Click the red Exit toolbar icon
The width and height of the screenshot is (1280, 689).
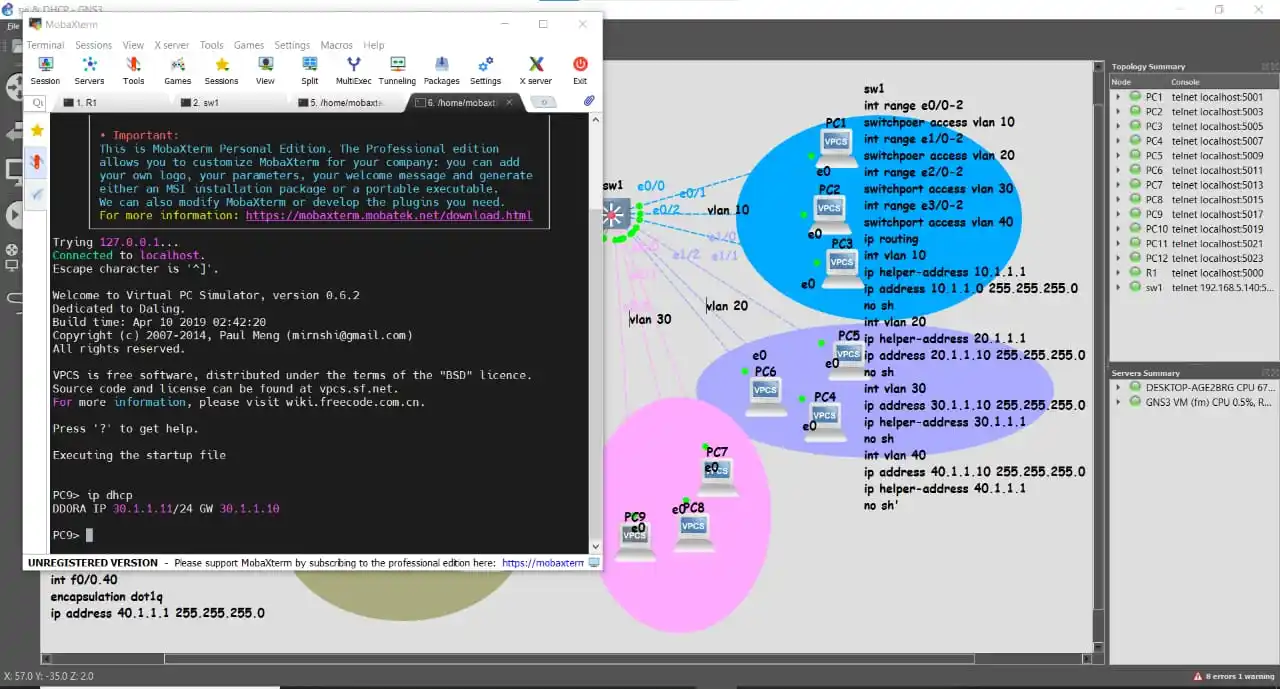pyautogui.click(x=580, y=70)
